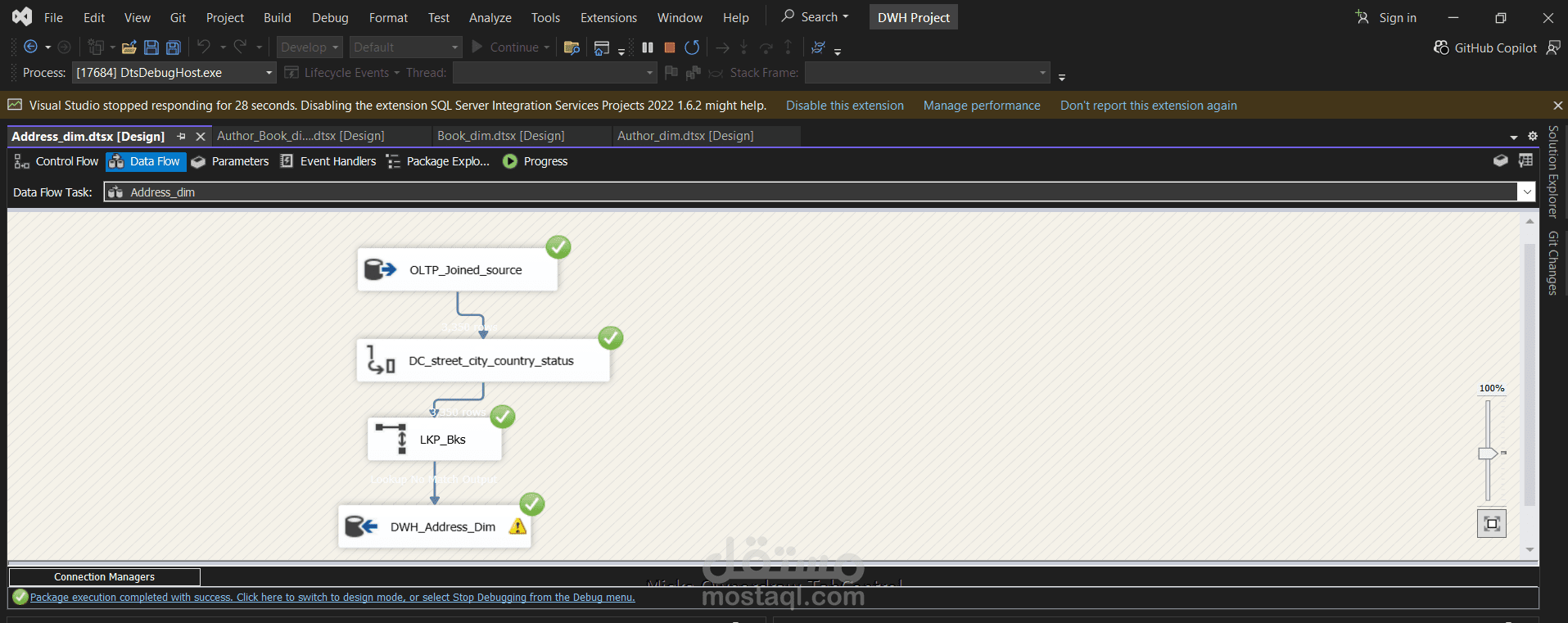Click the Find in Files folder icon
Image resolution: width=1568 pixels, height=623 pixels.
click(x=572, y=47)
